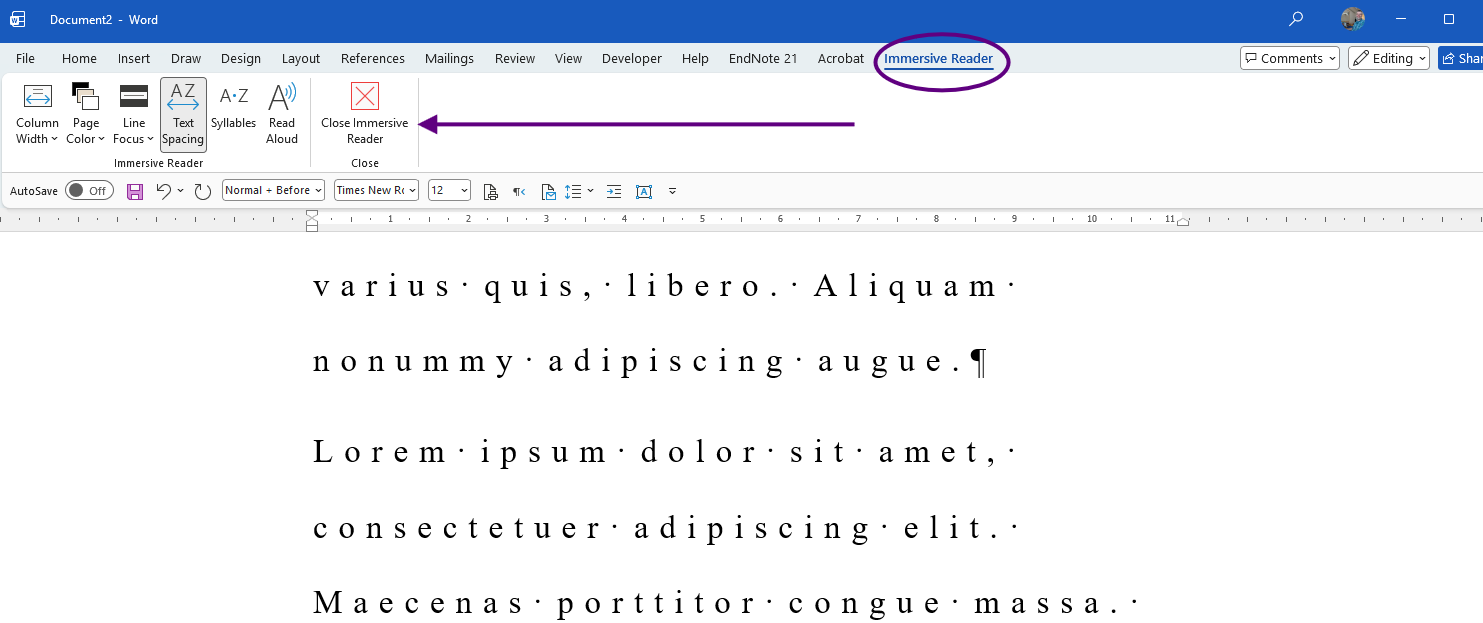Open the References tab
This screenshot has width=1483, height=623.
click(373, 58)
